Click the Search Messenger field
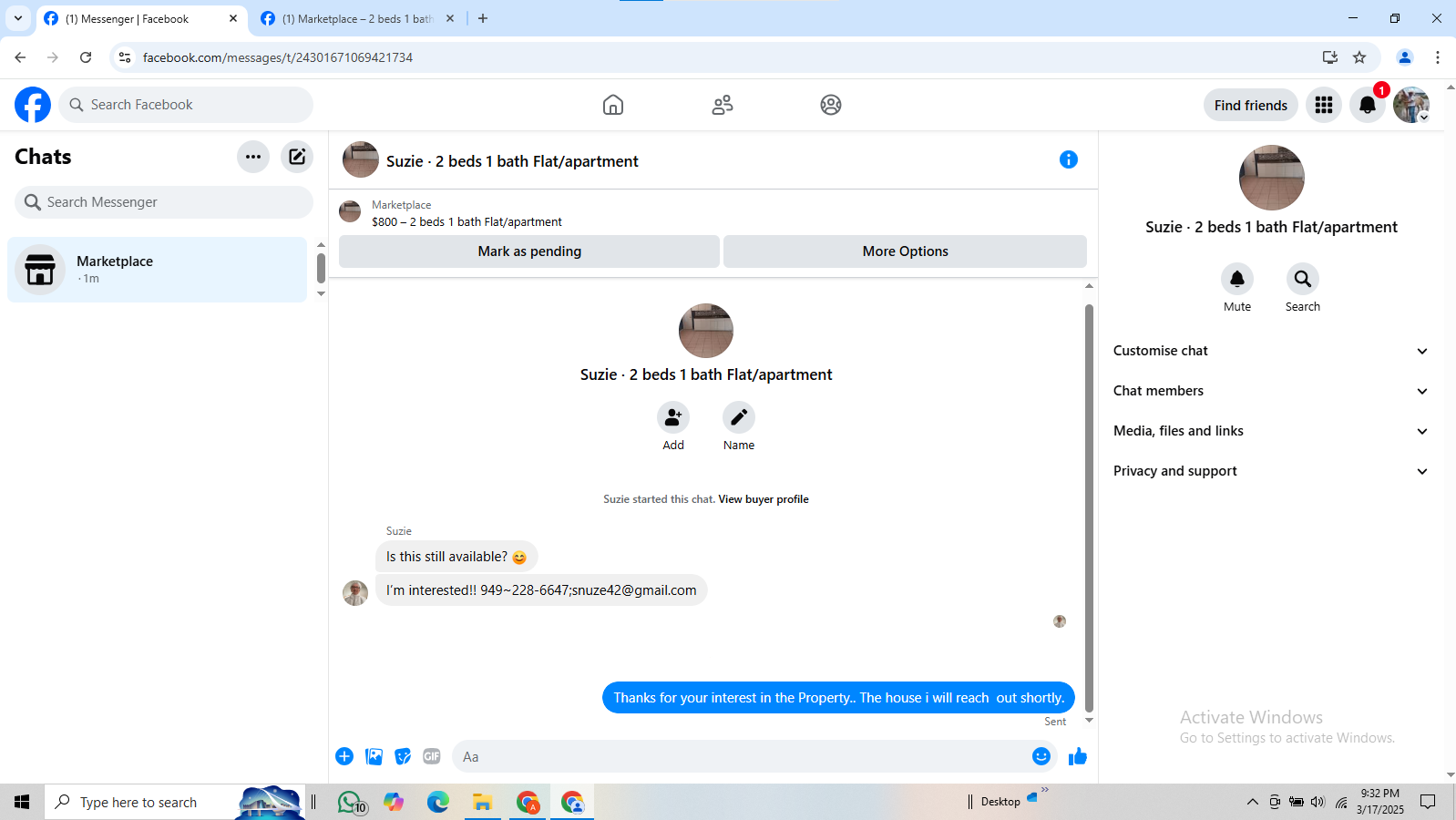 pos(164,202)
